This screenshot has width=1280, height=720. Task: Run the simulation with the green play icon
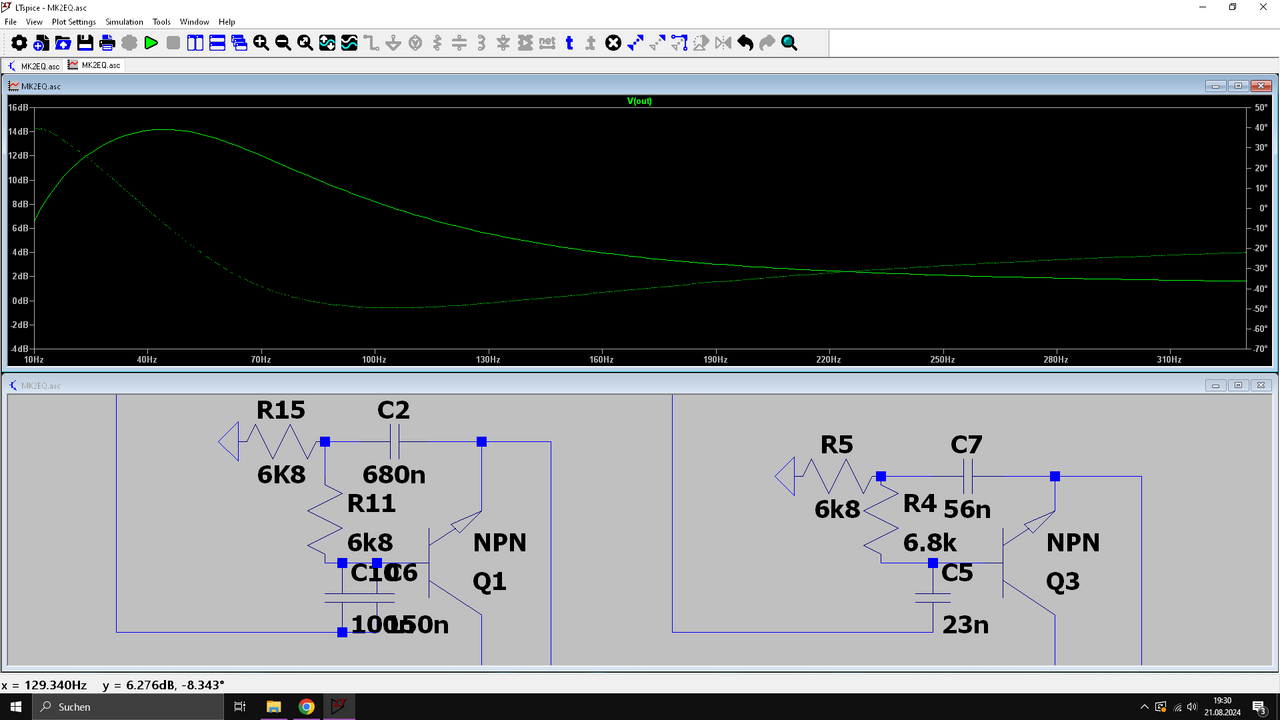(x=151, y=43)
